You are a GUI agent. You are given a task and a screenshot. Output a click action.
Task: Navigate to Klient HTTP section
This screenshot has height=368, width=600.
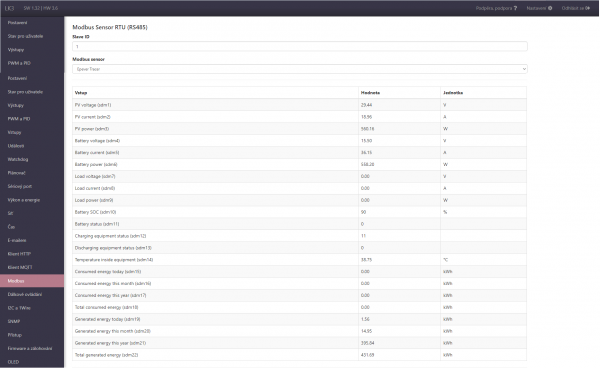click(x=19, y=254)
